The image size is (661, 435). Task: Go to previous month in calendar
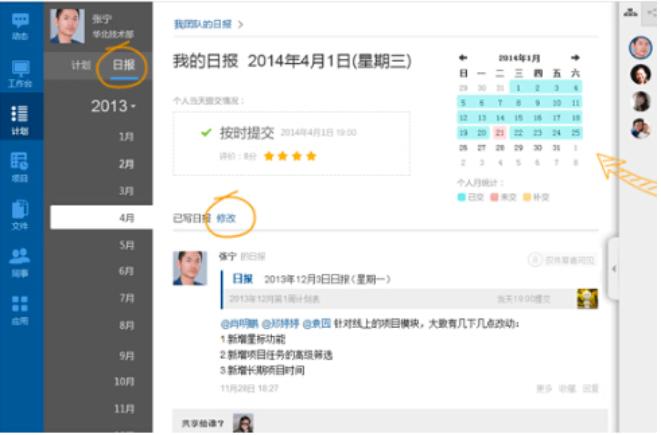tap(463, 57)
